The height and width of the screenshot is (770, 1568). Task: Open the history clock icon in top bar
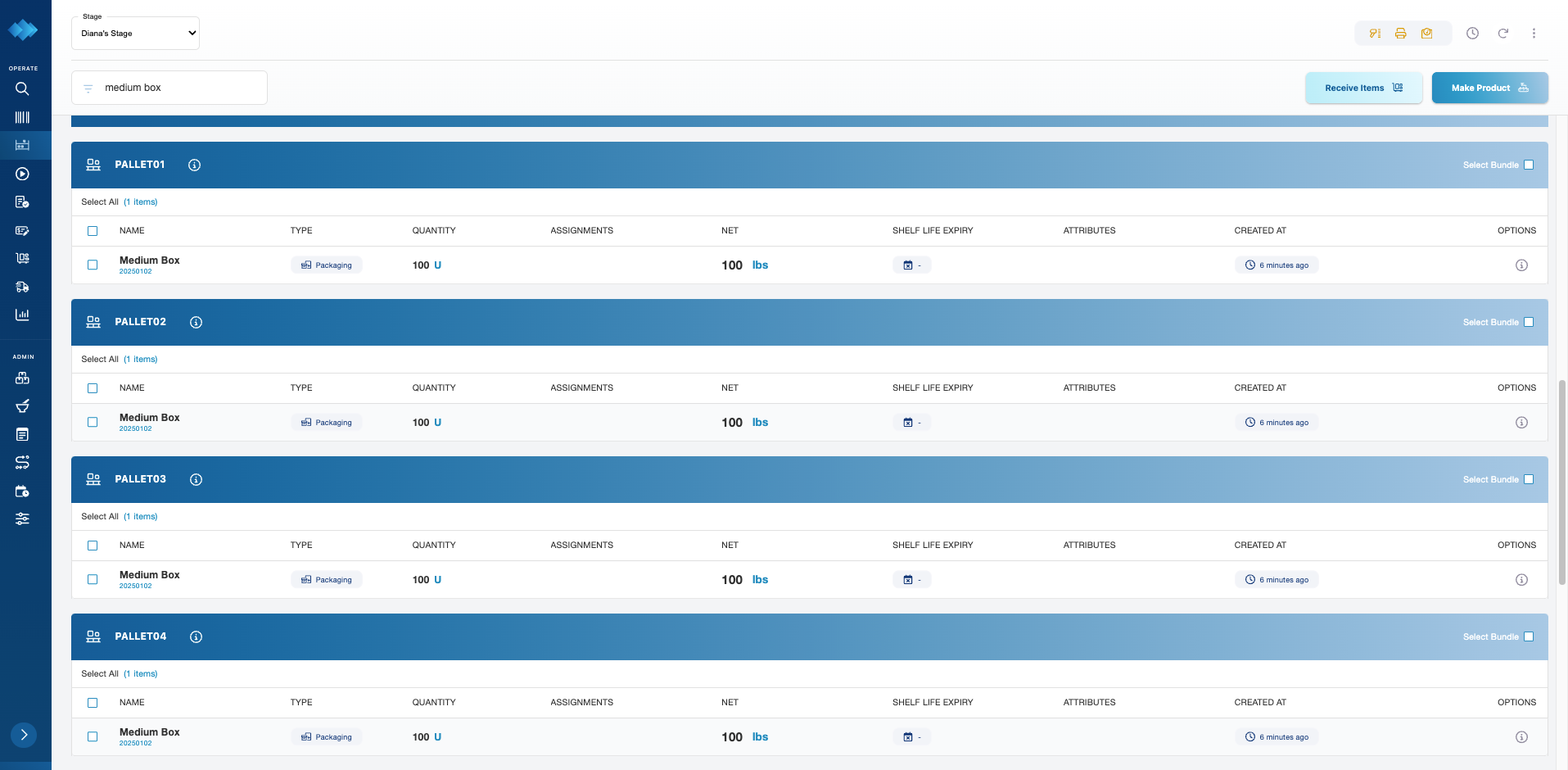1472,34
